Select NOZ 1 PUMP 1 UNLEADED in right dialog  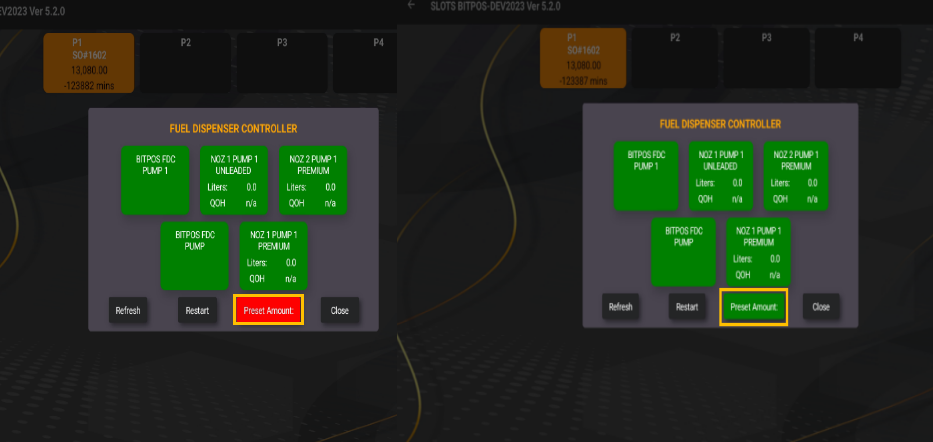pyautogui.click(x=720, y=176)
